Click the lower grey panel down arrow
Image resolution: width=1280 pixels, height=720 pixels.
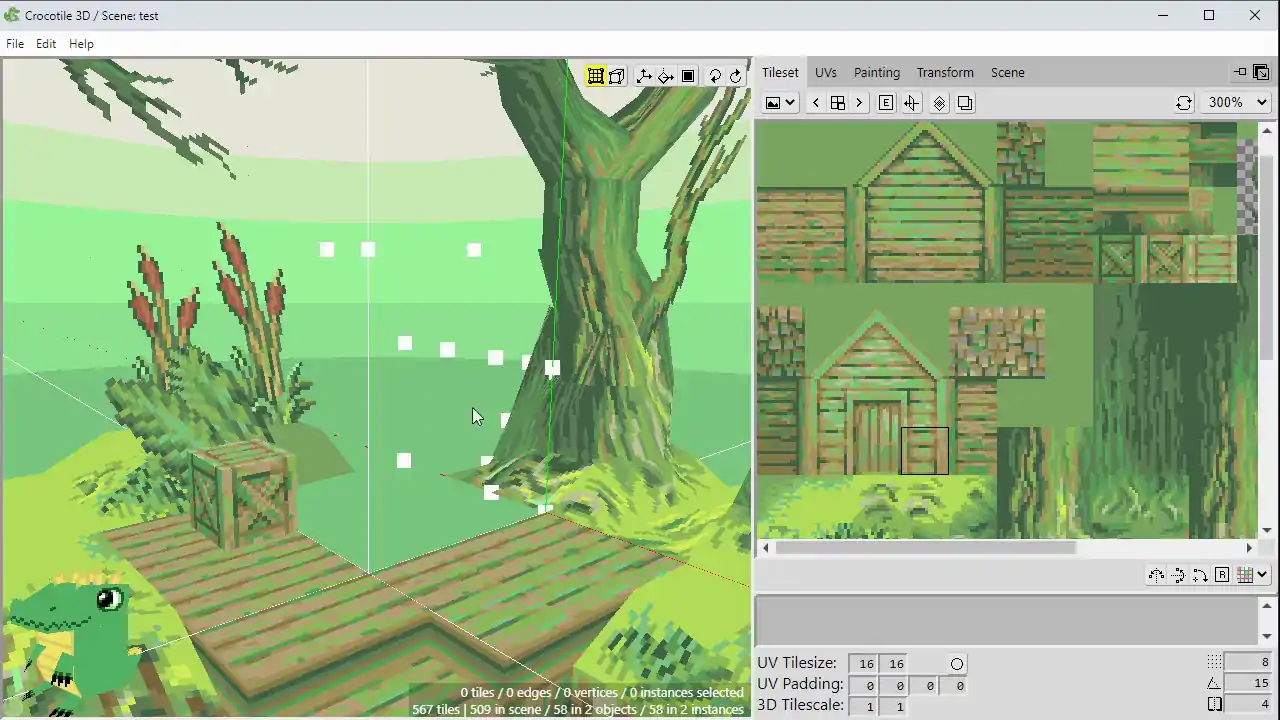pos(1268,636)
